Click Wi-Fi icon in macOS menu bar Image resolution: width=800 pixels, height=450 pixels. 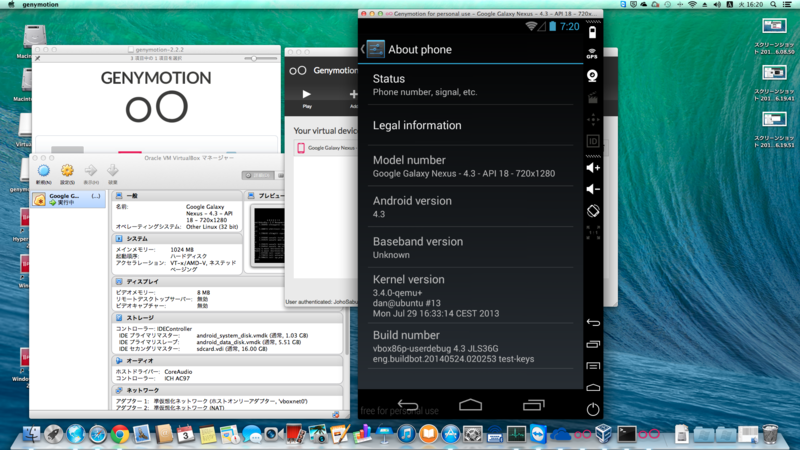click(692, 4)
